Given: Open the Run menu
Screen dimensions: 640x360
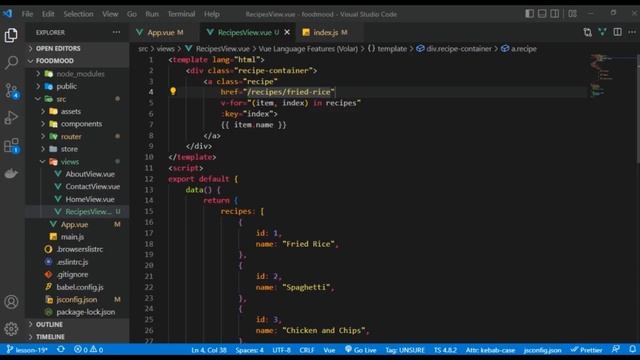Looking at the screenshot, I should [x=152, y=14].
